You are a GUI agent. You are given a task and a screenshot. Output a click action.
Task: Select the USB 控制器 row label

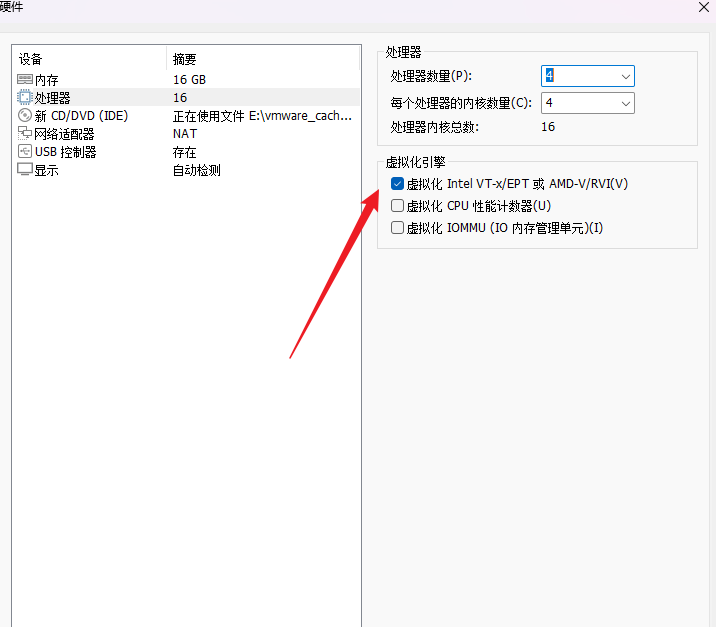pyautogui.click(x=66, y=152)
